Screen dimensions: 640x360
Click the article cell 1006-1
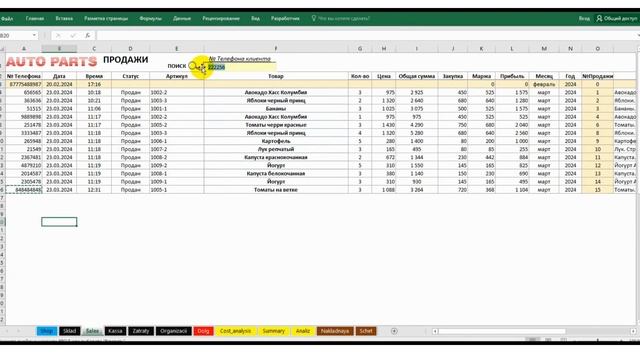(176, 141)
